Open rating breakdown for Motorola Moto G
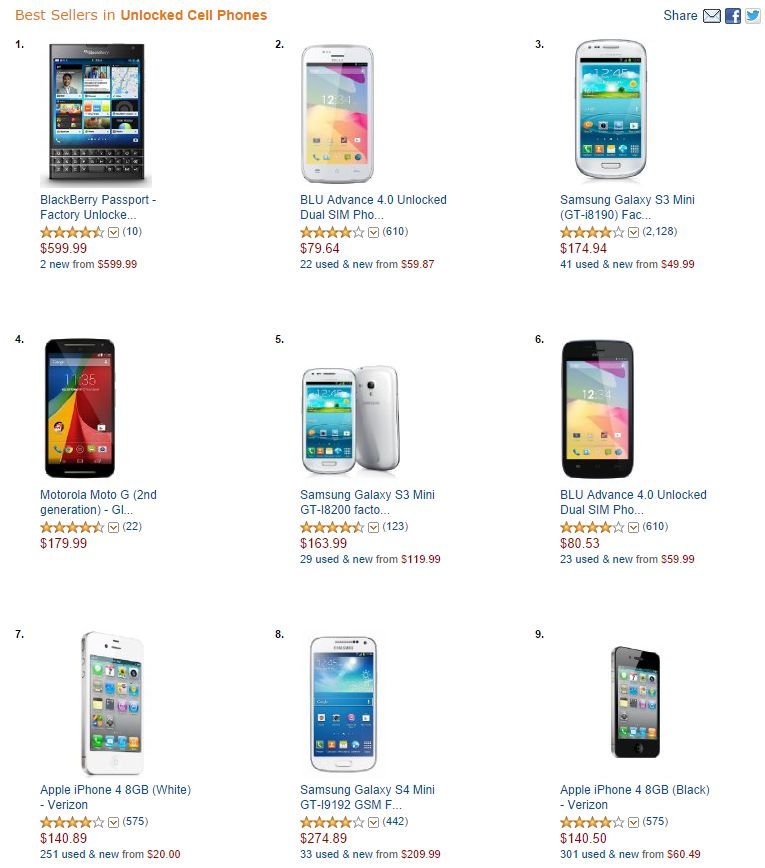The image size is (765, 868). point(113,527)
